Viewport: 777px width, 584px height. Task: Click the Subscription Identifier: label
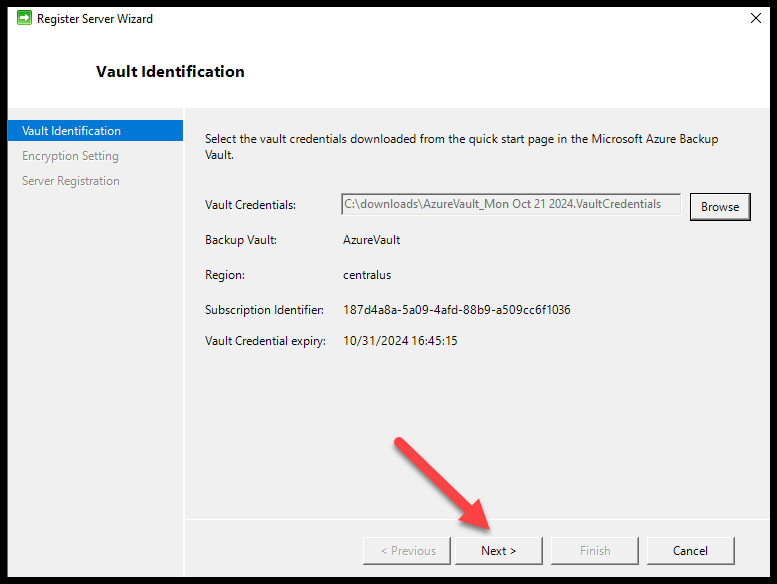coord(264,310)
